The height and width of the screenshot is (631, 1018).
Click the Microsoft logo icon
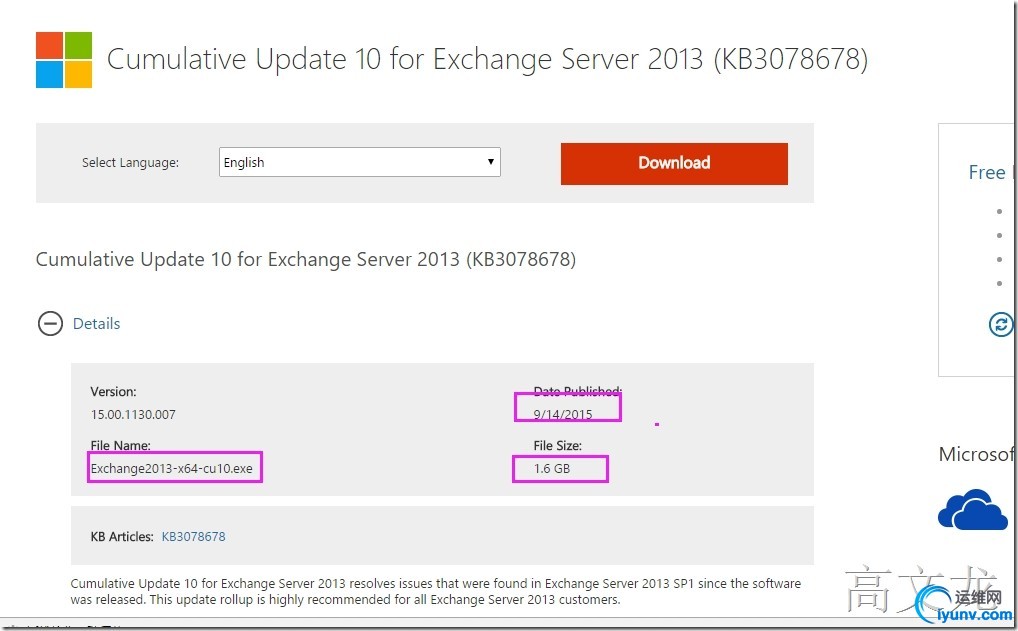pos(64,60)
